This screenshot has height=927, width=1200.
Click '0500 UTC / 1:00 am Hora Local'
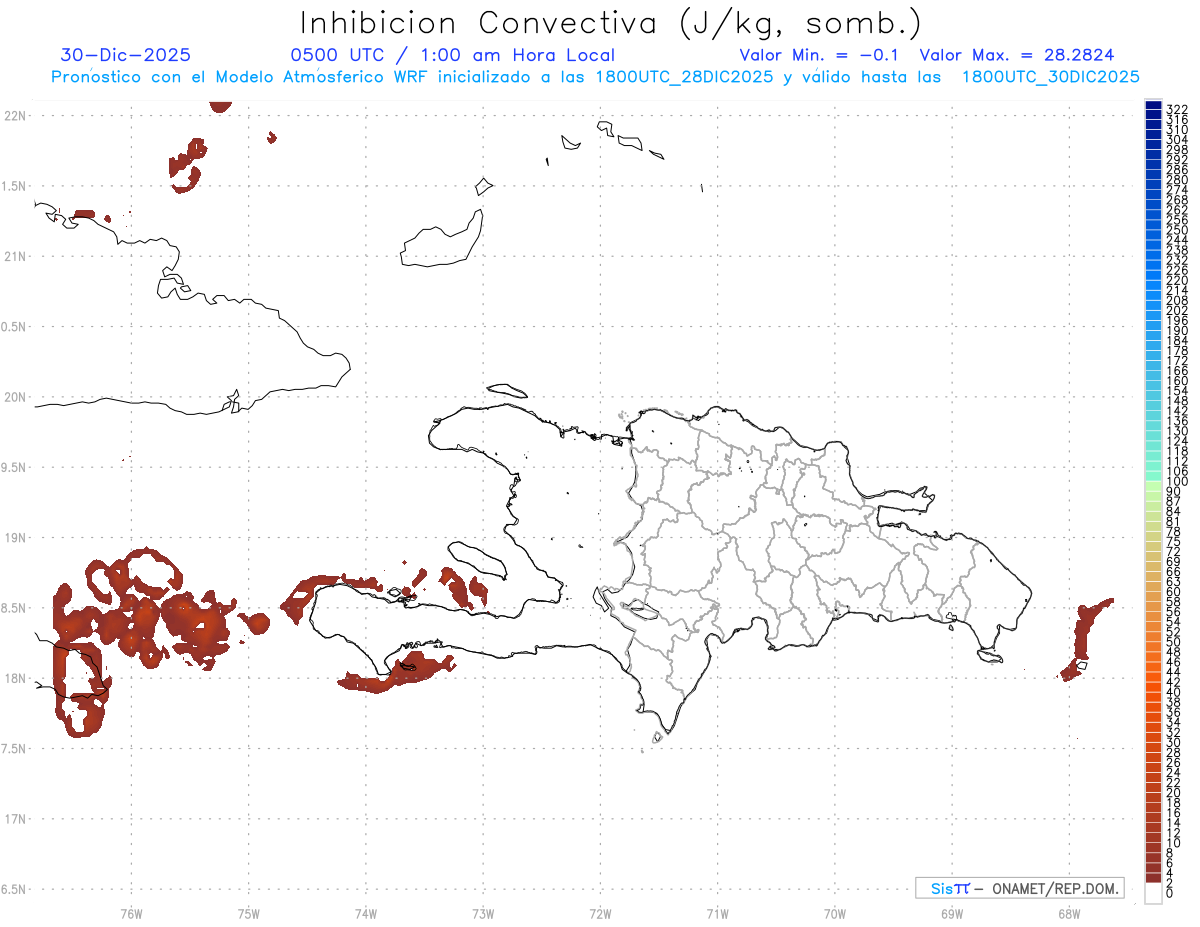tap(452, 55)
